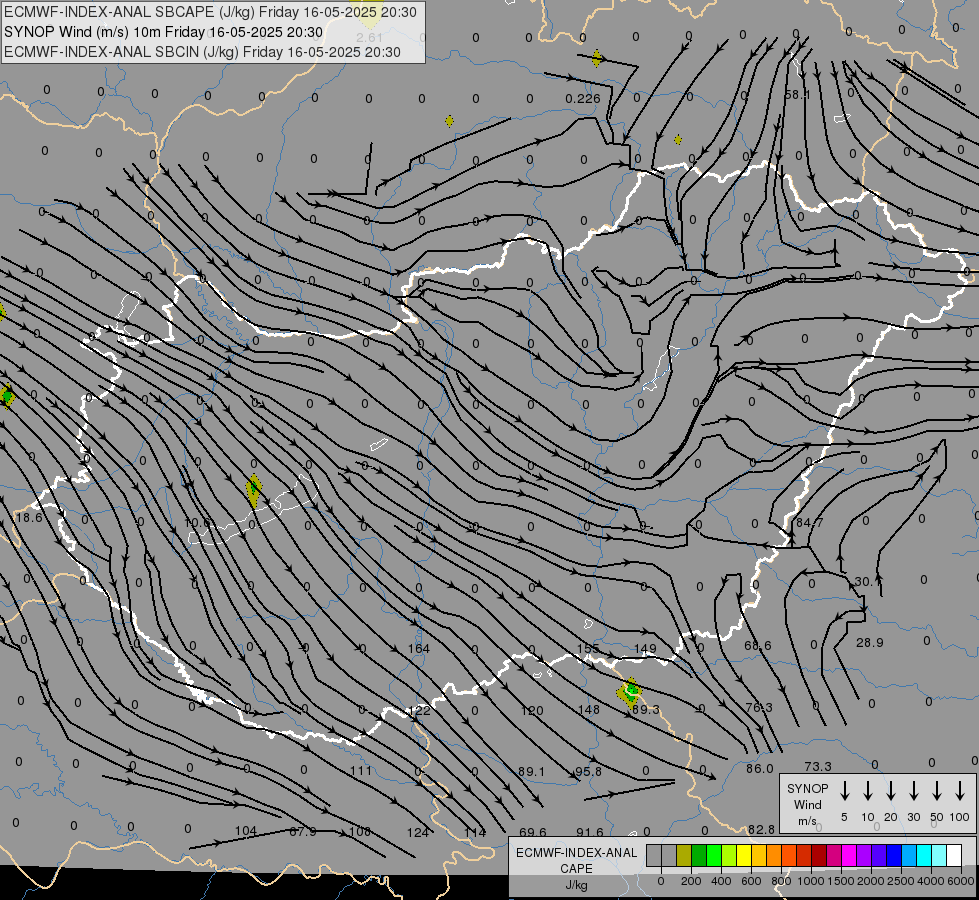979x900 pixels.
Task: Click the 30 m/s wind arrow in legend
Action: (x=913, y=791)
